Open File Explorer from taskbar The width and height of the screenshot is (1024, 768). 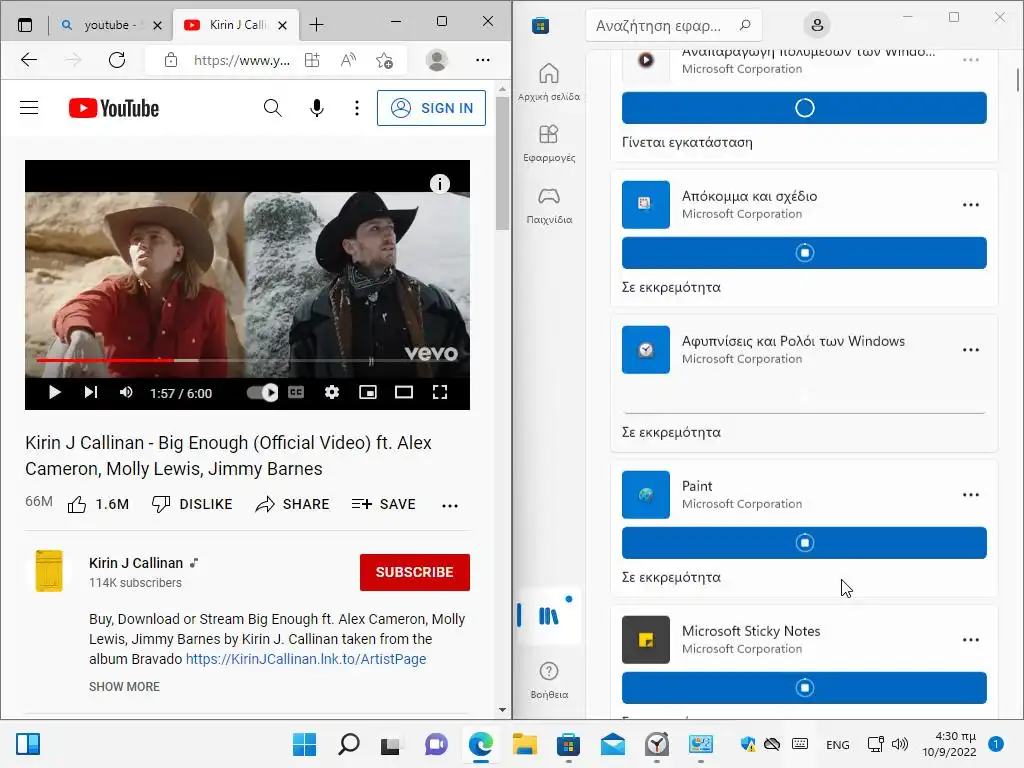(524, 744)
